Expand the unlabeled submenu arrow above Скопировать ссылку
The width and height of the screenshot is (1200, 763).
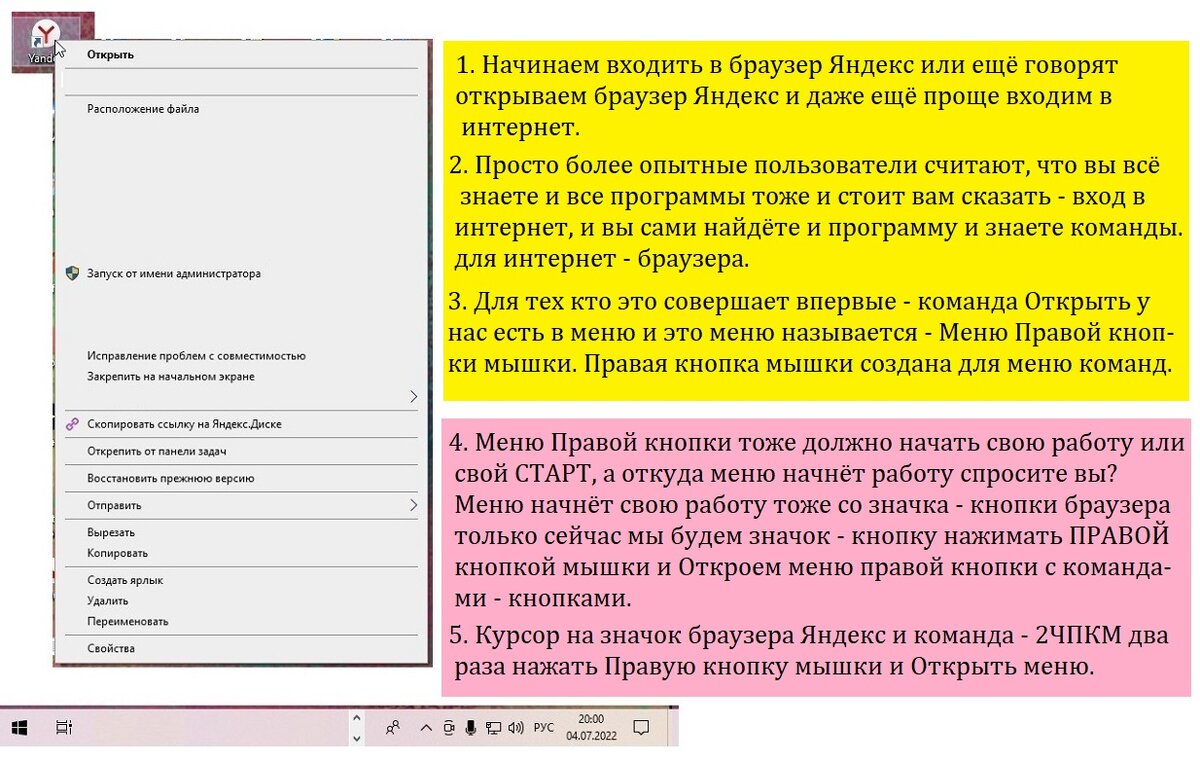click(413, 397)
